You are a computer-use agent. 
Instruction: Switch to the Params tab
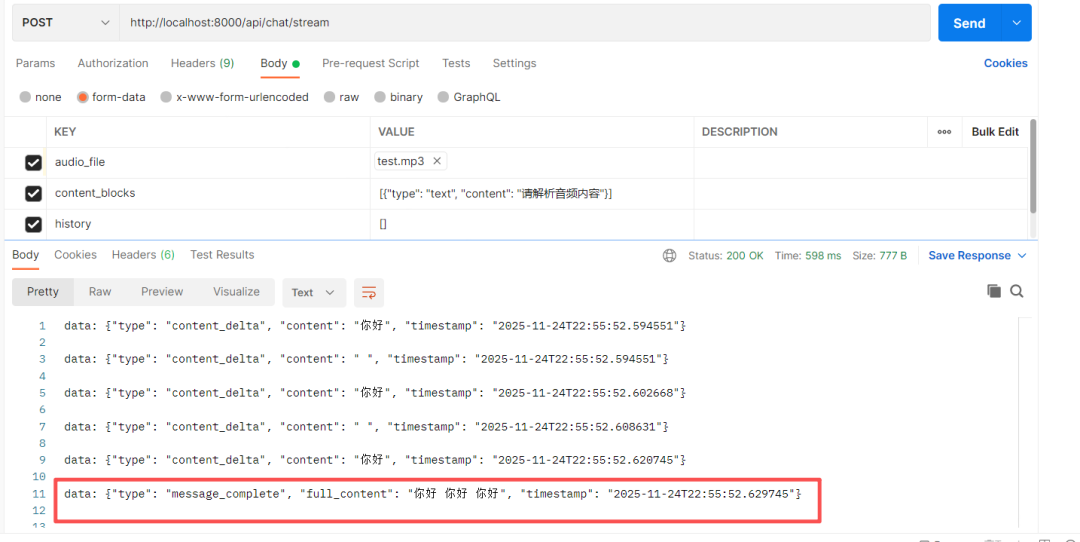(35, 63)
